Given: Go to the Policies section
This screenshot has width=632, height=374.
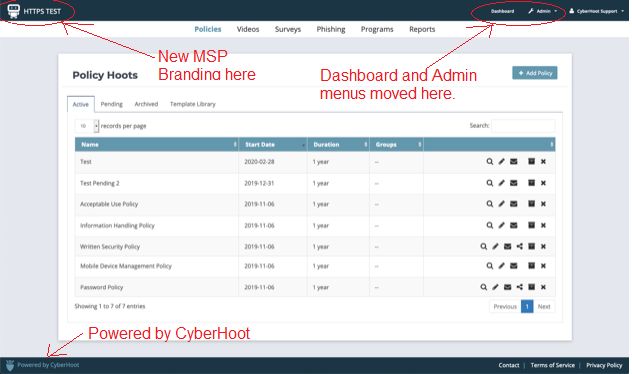Looking at the screenshot, I should coord(208,29).
